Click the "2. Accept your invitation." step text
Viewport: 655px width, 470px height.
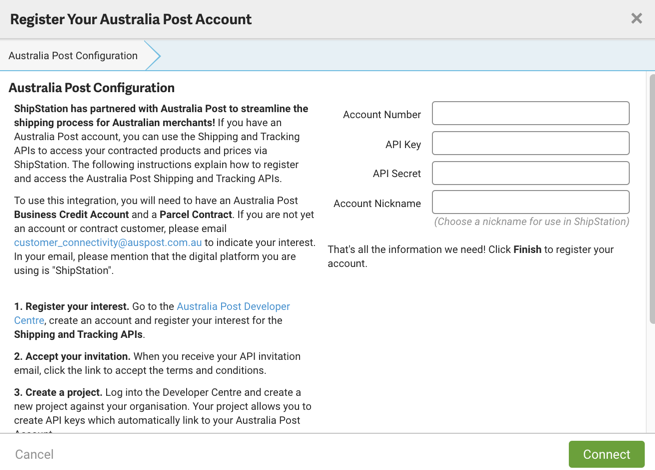pos(72,356)
